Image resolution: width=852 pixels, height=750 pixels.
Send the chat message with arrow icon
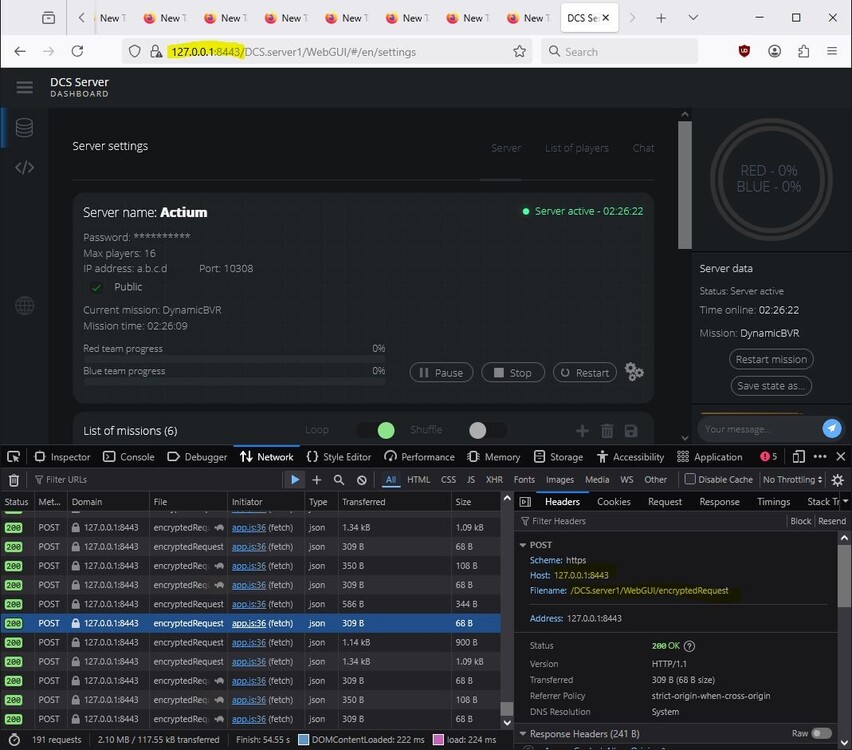point(831,428)
